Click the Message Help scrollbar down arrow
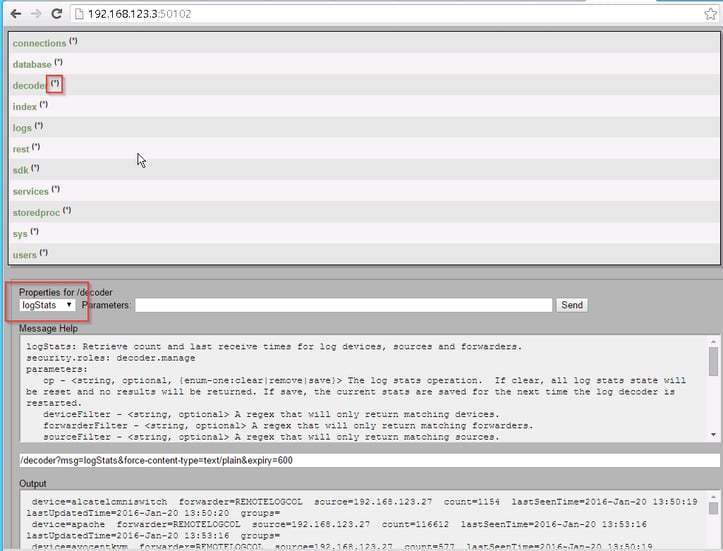The height and width of the screenshot is (551, 723). tap(713, 435)
